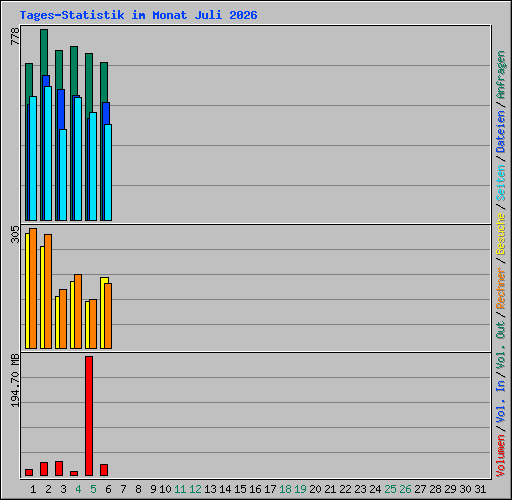This screenshot has height=500, width=512.
Task: Click the tall red volume bar for day 5
Action: [89, 416]
